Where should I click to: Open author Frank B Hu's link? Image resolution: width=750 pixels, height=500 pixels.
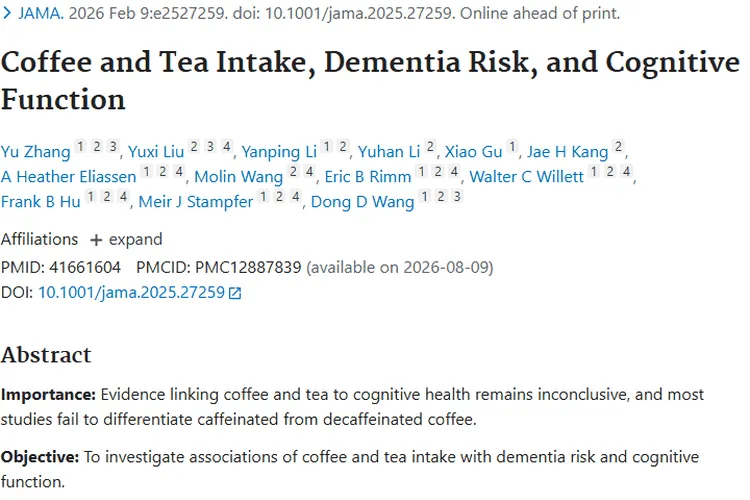[x=40, y=202]
